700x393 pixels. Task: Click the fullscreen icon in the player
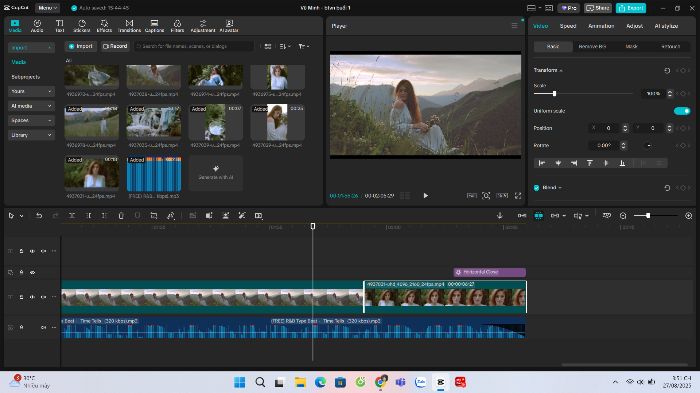pos(518,196)
